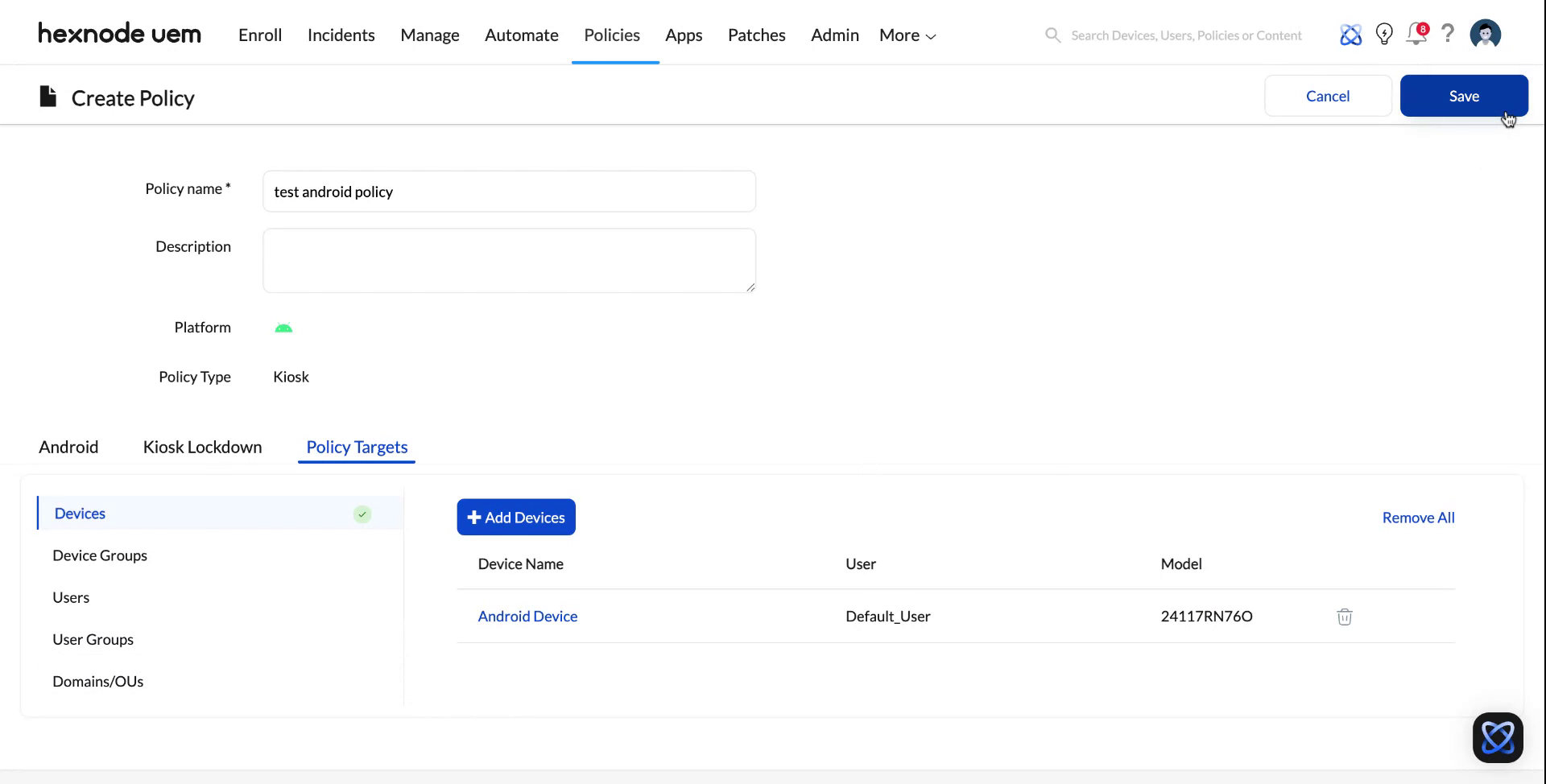Open the Policies menu item

[x=612, y=35]
